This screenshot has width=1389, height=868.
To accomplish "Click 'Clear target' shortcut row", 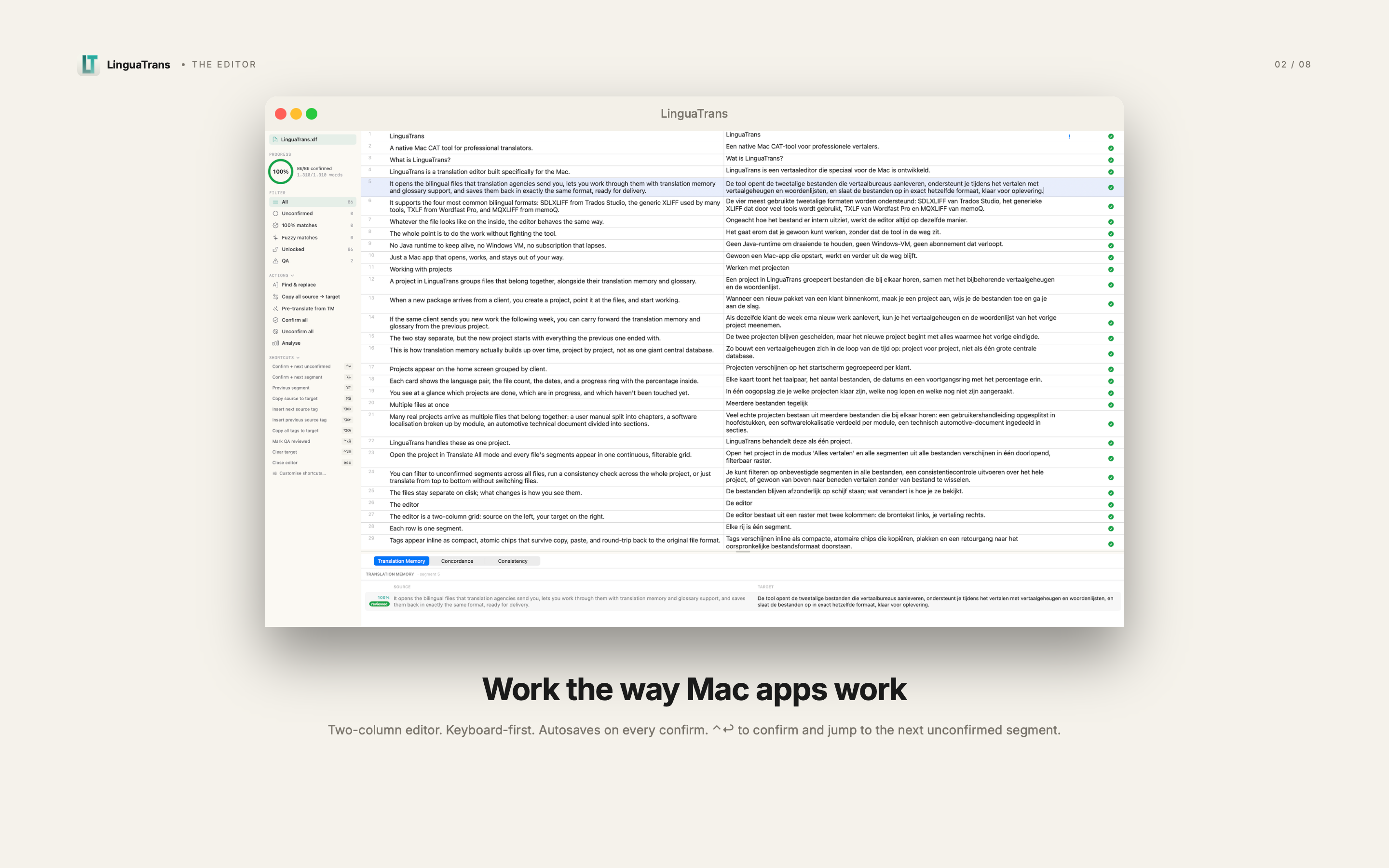I will point(313,452).
